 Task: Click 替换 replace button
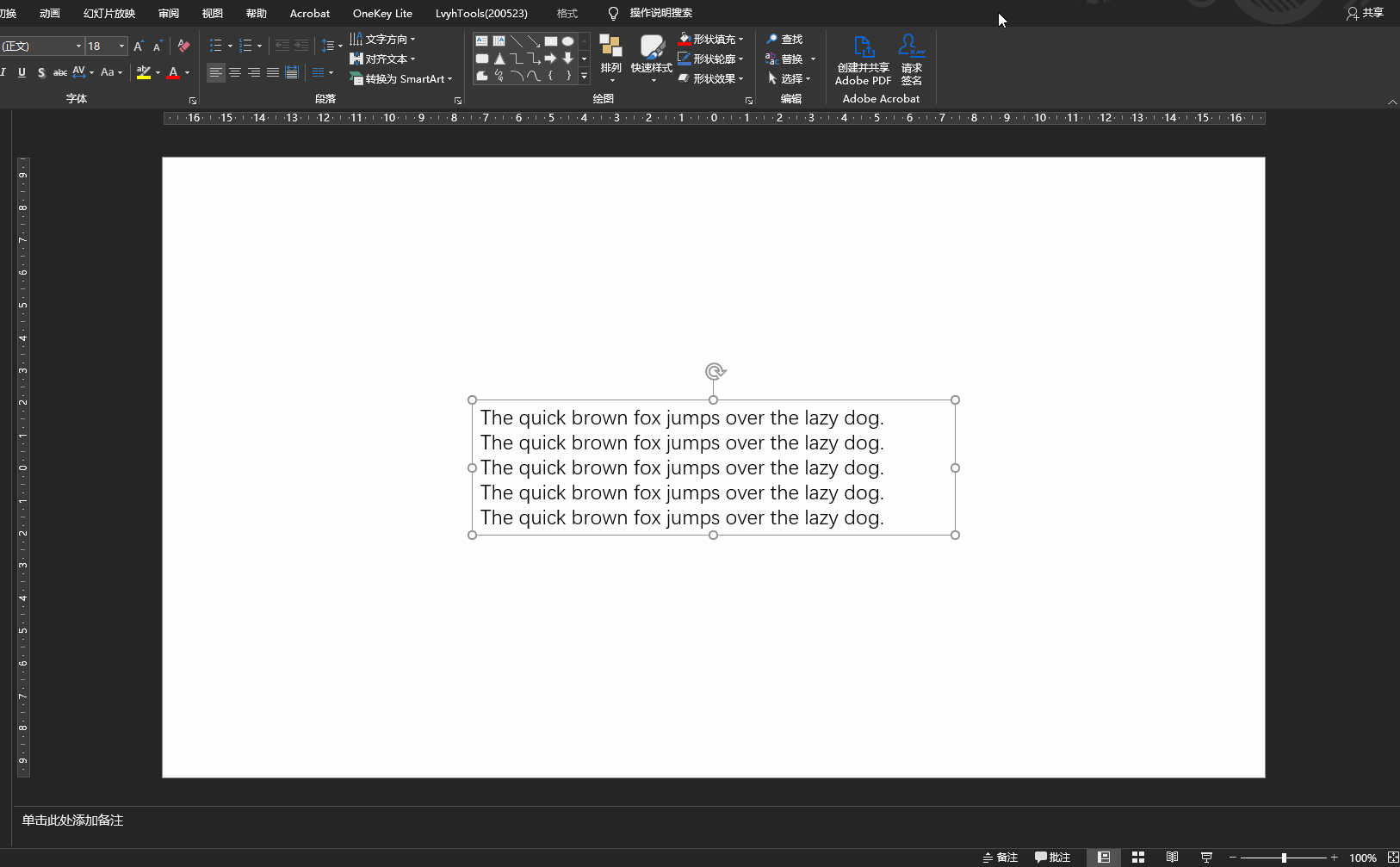(x=784, y=59)
